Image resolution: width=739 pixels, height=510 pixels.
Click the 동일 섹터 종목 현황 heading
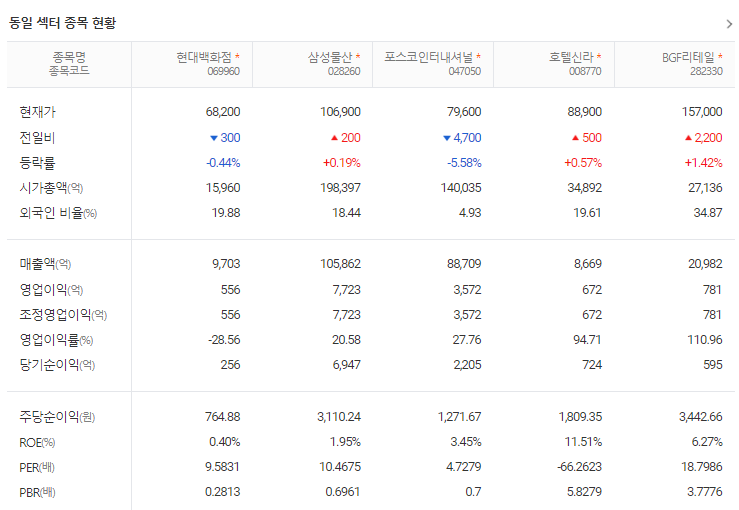tap(62, 23)
